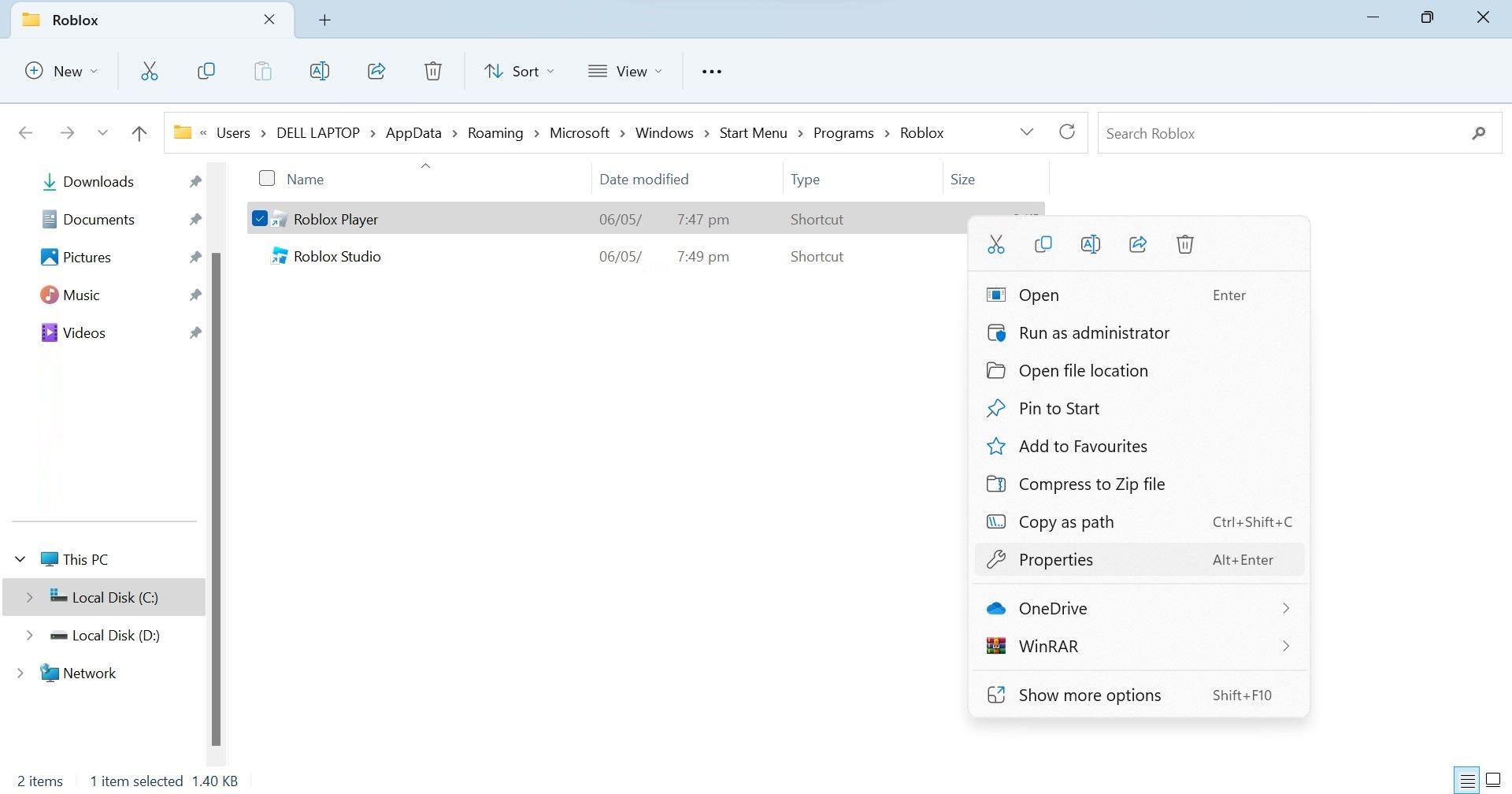Select Add to Favourites
The height and width of the screenshot is (794, 1512).
coord(1139,447)
